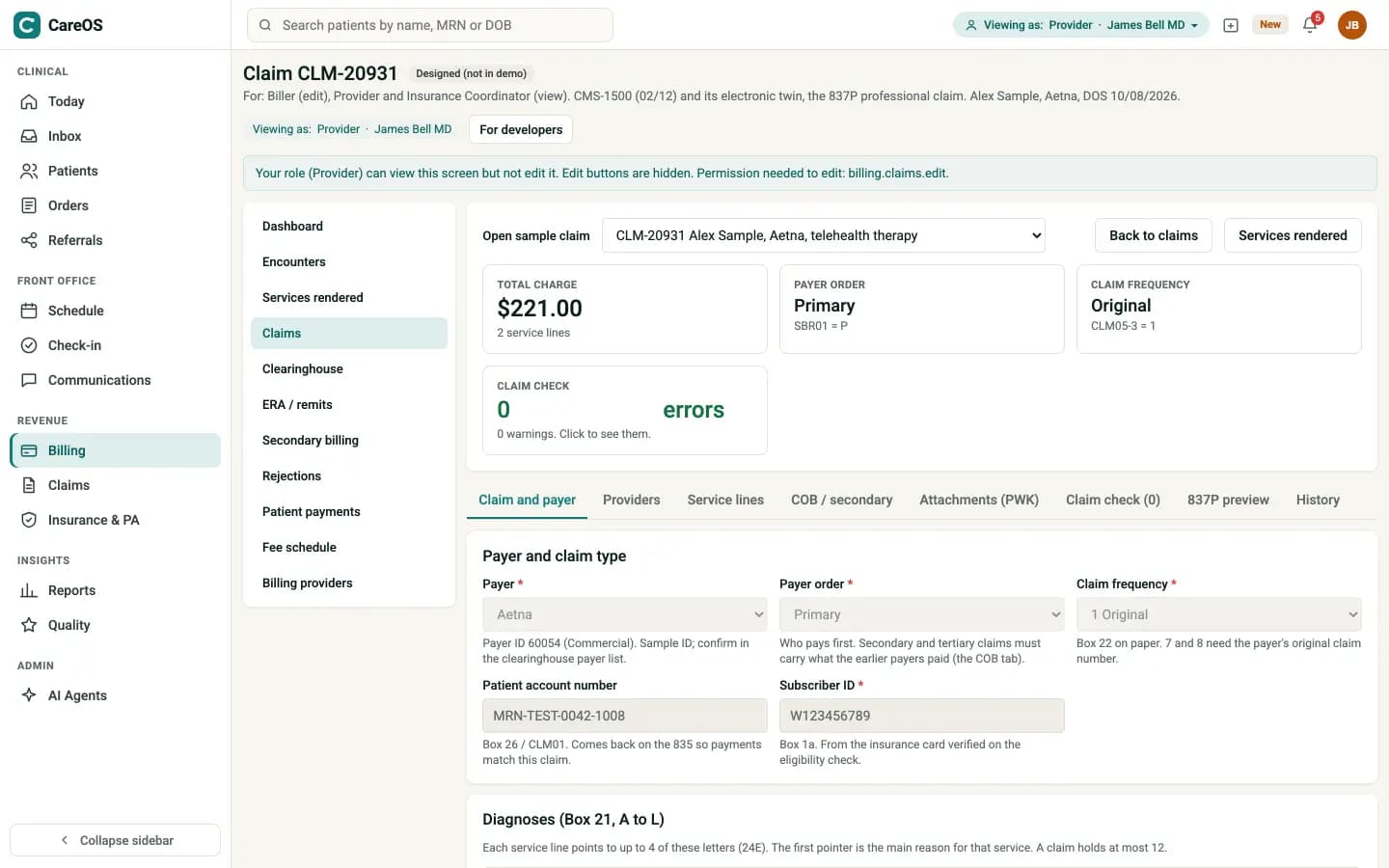Go to Patients via people icon
This screenshot has width=1389, height=868.
(29, 171)
